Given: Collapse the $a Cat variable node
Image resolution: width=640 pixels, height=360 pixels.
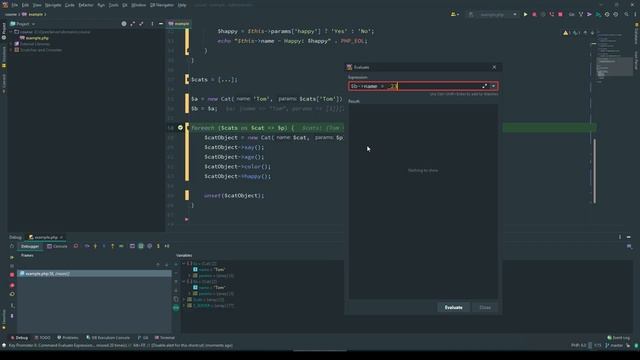Looking at the screenshot, I should (184, 264).
